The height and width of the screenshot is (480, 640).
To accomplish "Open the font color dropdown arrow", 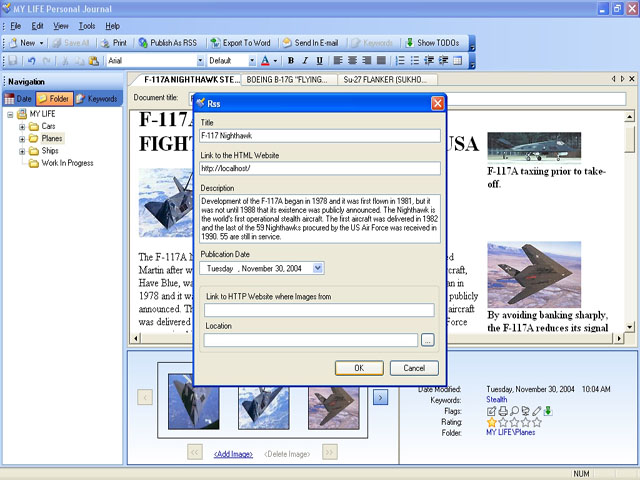I will click(275, 61).
